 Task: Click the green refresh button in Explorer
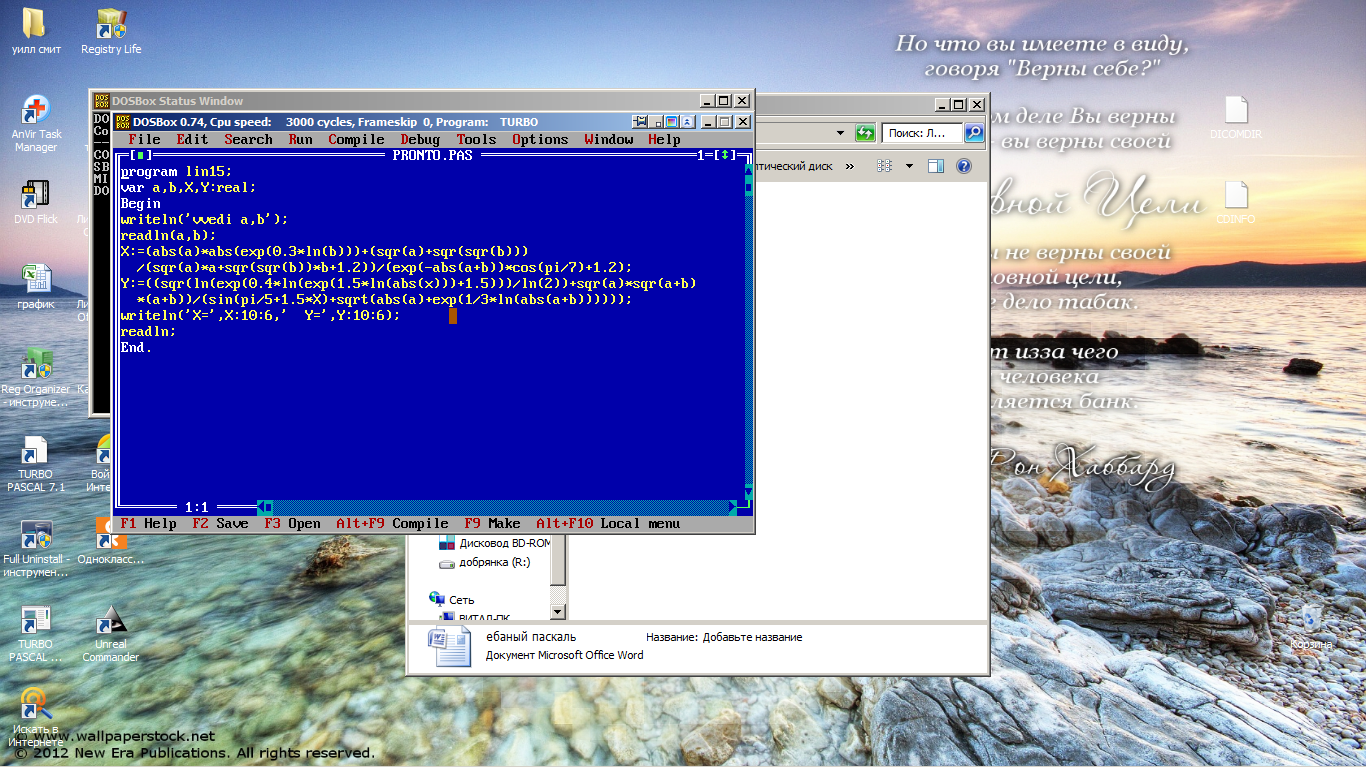(x=866, y=133)
